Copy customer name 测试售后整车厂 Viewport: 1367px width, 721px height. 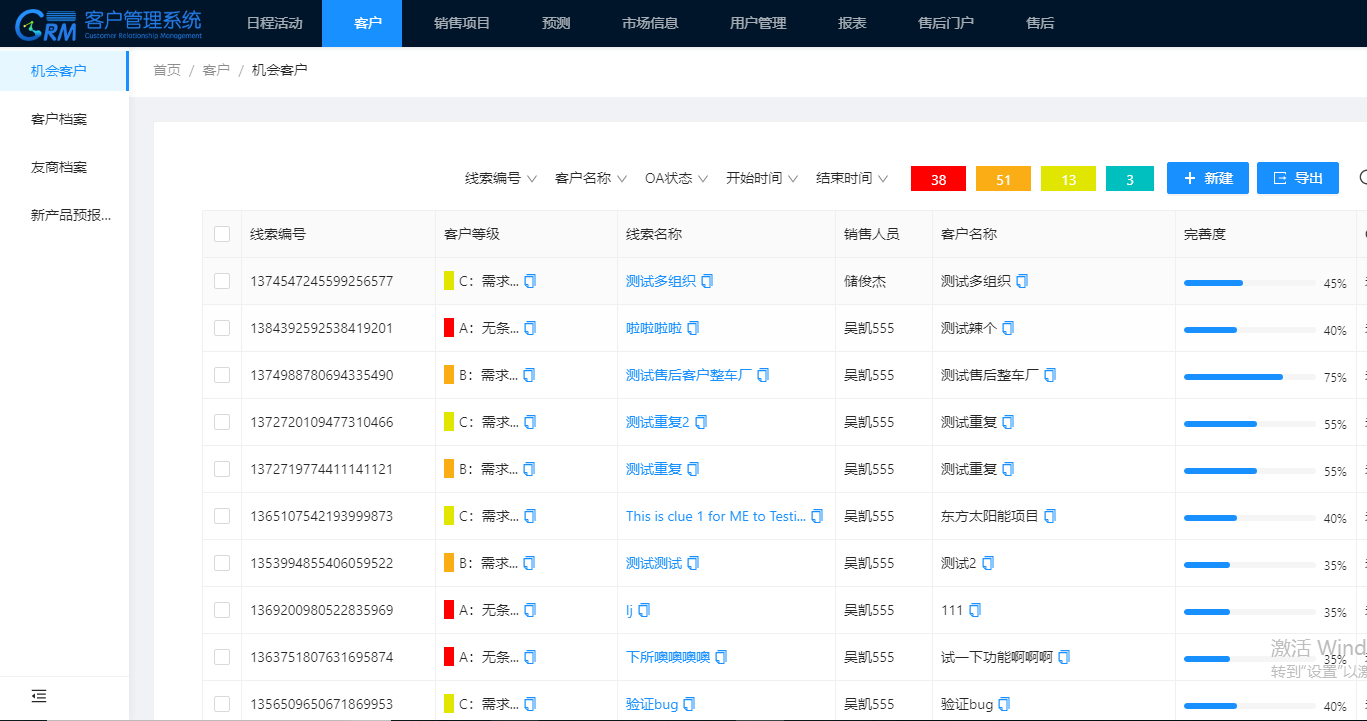(1050, 375)
